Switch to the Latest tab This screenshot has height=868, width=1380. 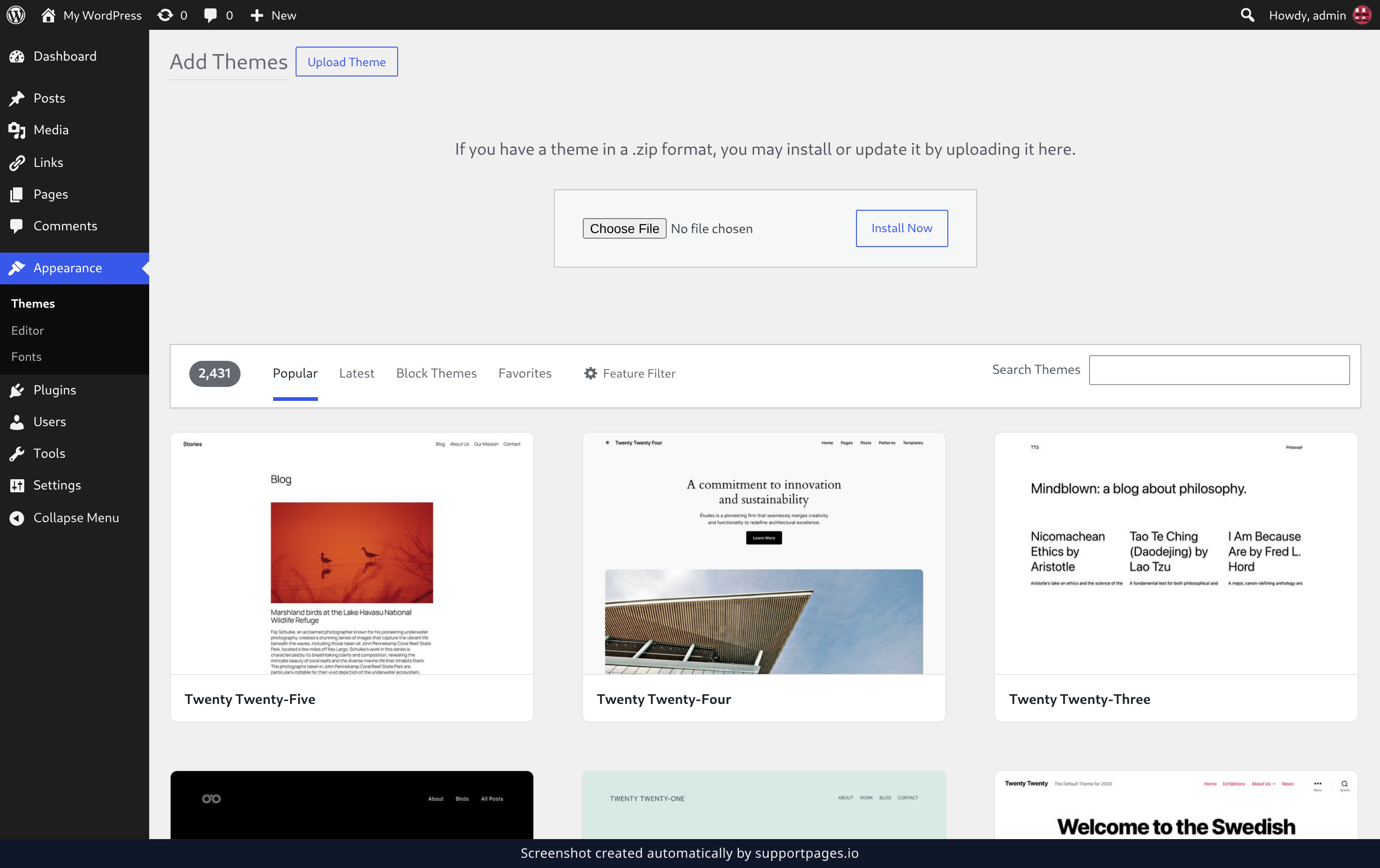(357, 373)
